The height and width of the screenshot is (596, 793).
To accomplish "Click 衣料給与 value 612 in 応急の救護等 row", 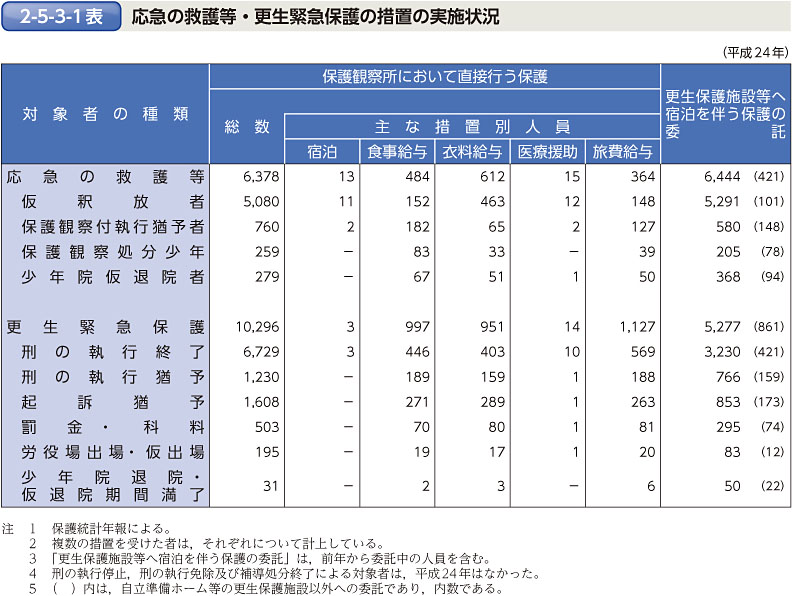I will (x=493, y=177).
